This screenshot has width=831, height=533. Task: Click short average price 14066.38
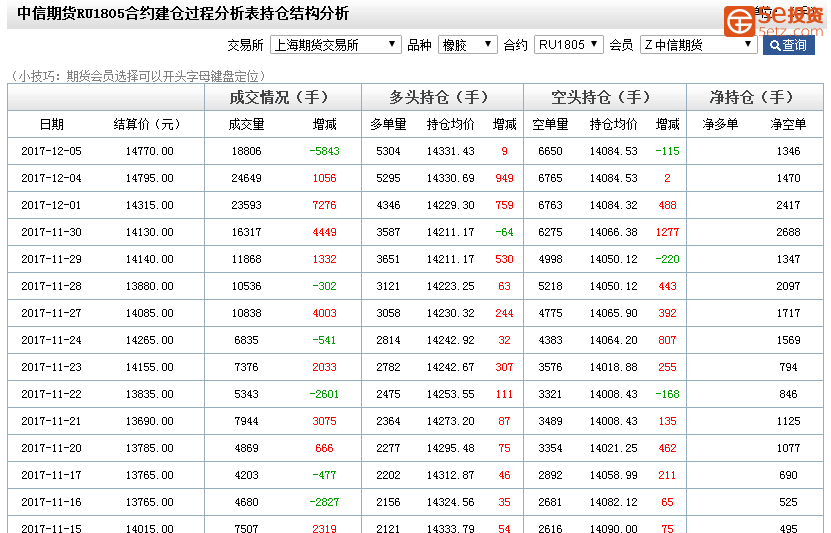613,233
